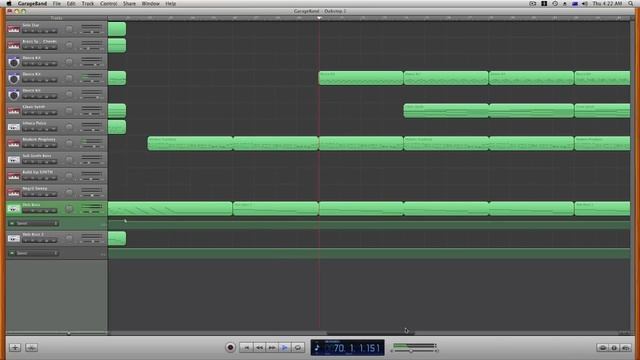Click the note icon in LCD display
Screen dimensions: 640x360
coord(317,348)
